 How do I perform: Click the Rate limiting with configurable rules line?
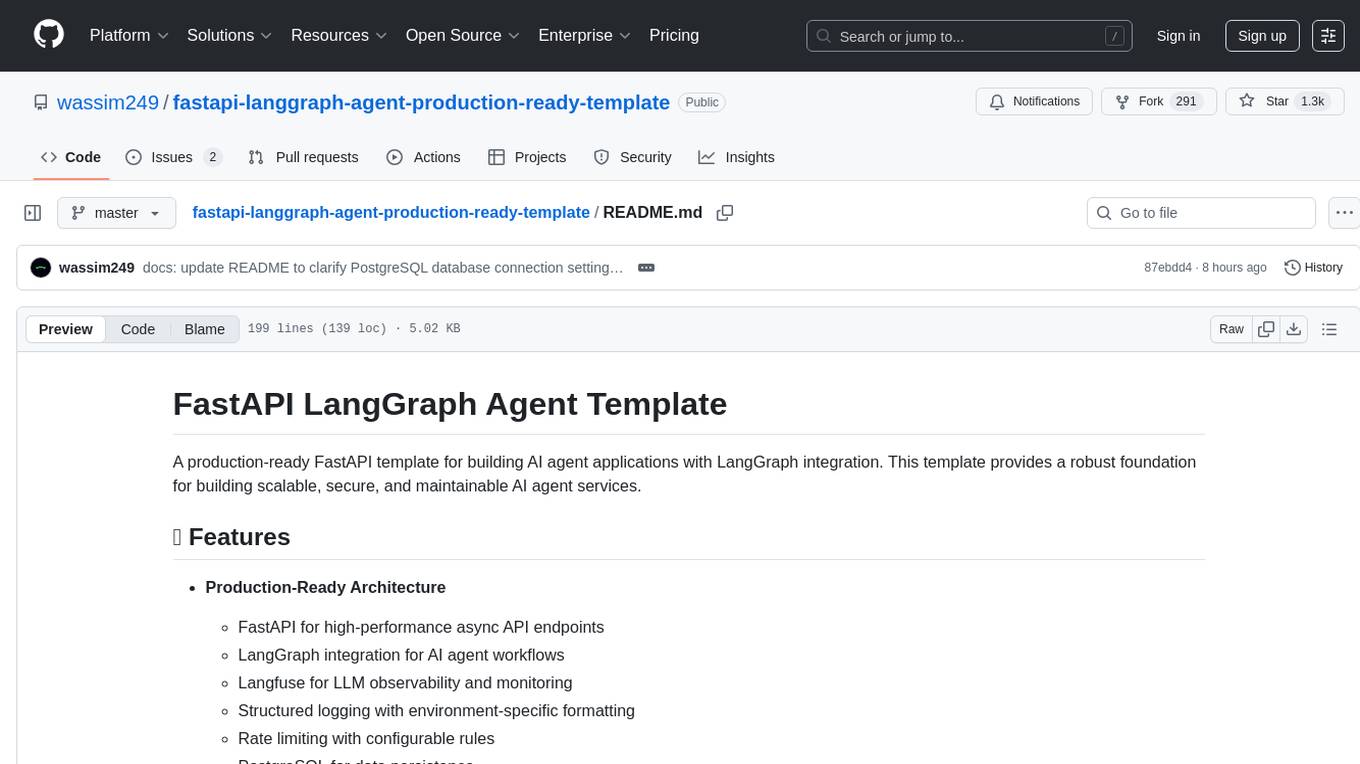coord(366,739)
